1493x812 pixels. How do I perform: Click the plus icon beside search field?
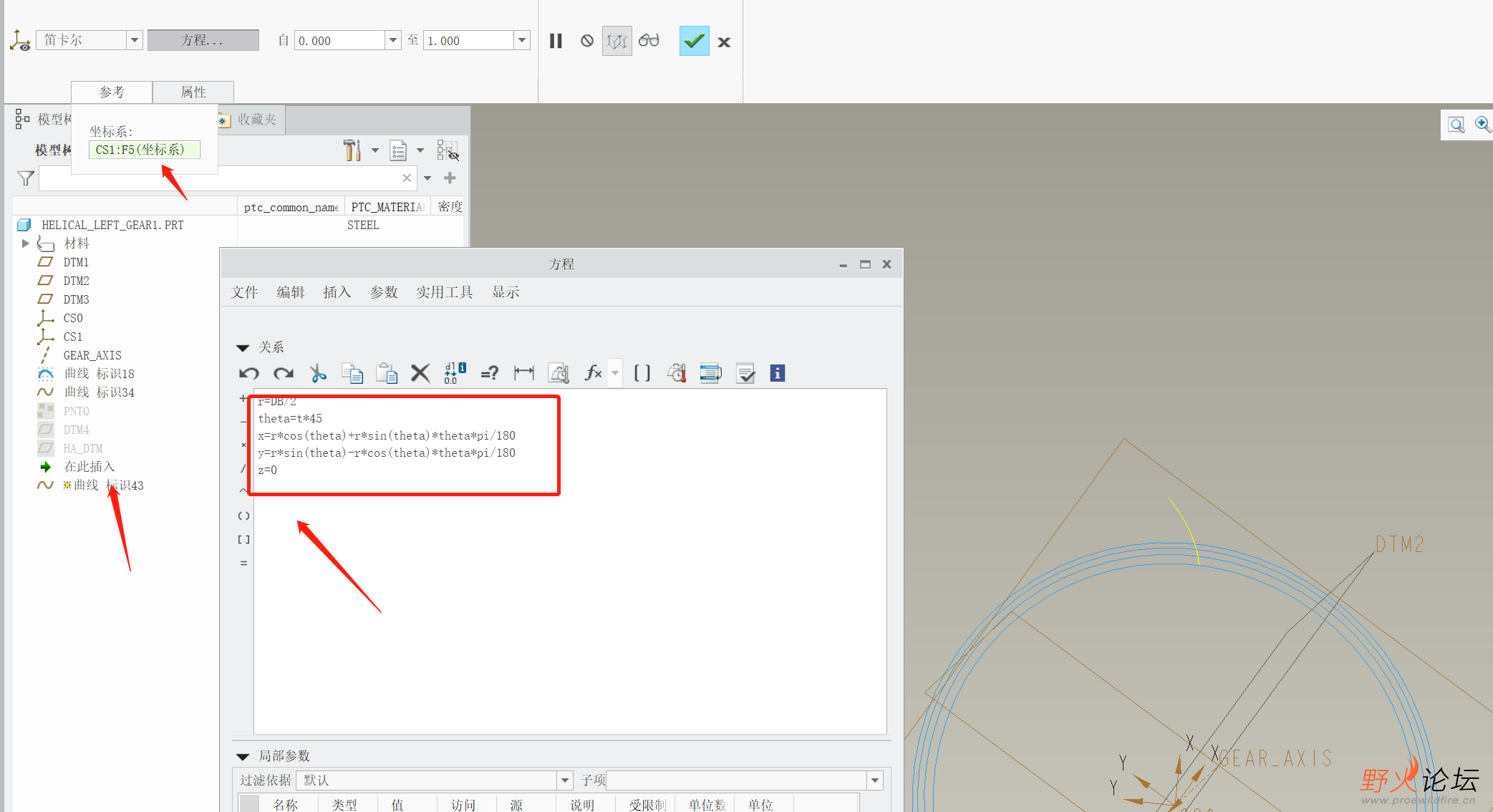point(450,178)
